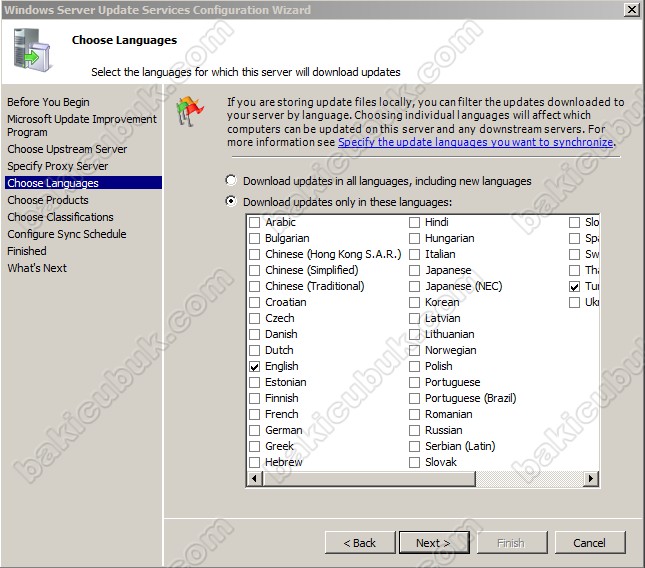This screenshot has height=568, width=645.
Task: Check the Slovak checkbox
Action: coord(414,462)
